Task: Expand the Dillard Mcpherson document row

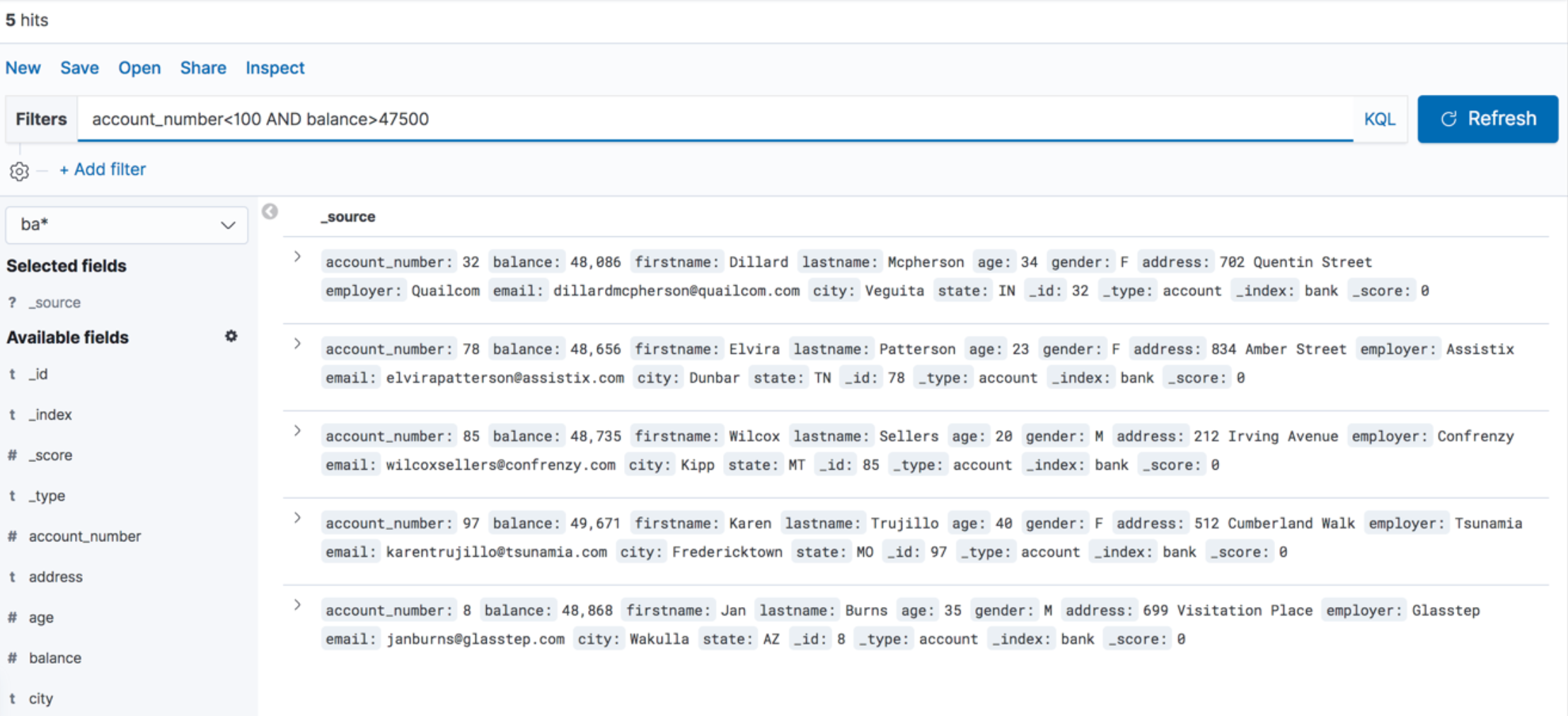Action: tap(297, 257)
